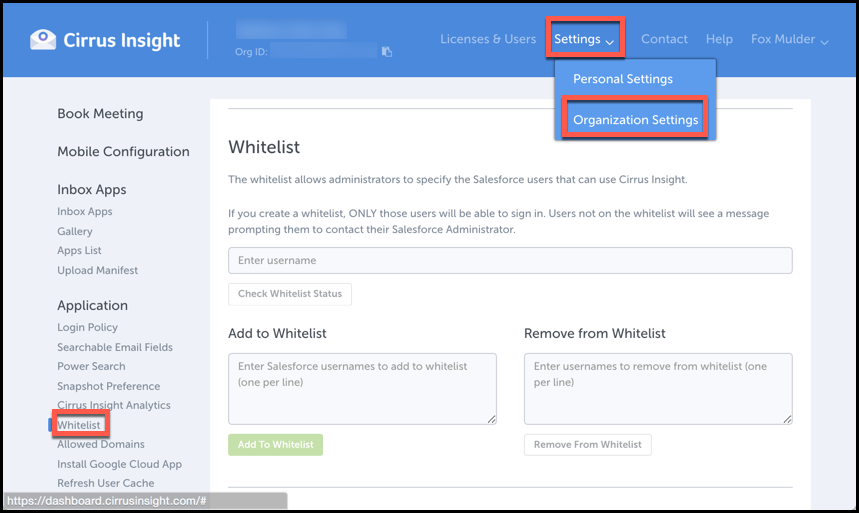859x513 pixels.
Task: Open Login Policy settings
Action: pyautogui.click(x=87, y=327)
